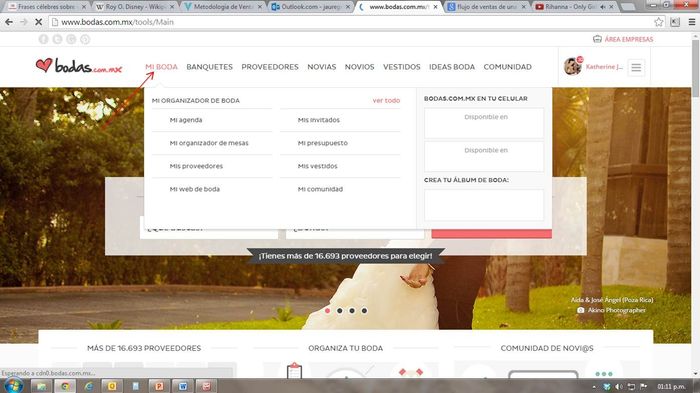The image size is (700, 393).
Task: Switch to the Outlook.com tab
Action: coord(311,7)
